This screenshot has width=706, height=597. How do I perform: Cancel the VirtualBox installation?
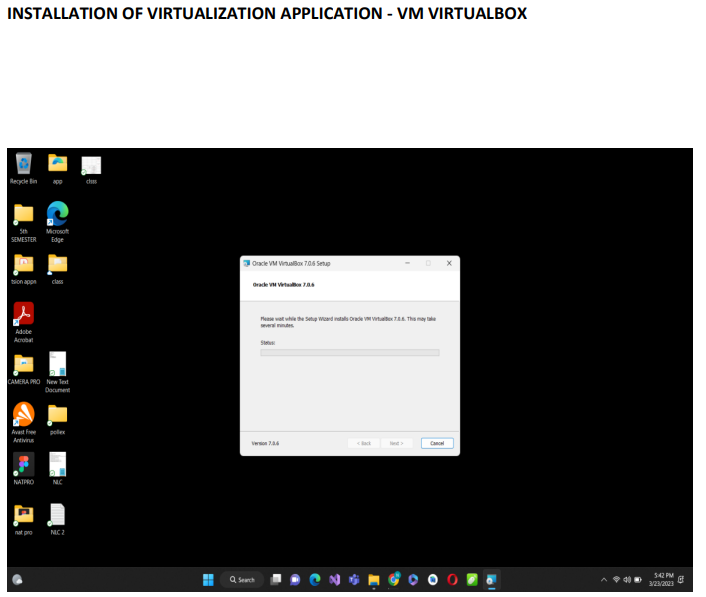point(437,443)
